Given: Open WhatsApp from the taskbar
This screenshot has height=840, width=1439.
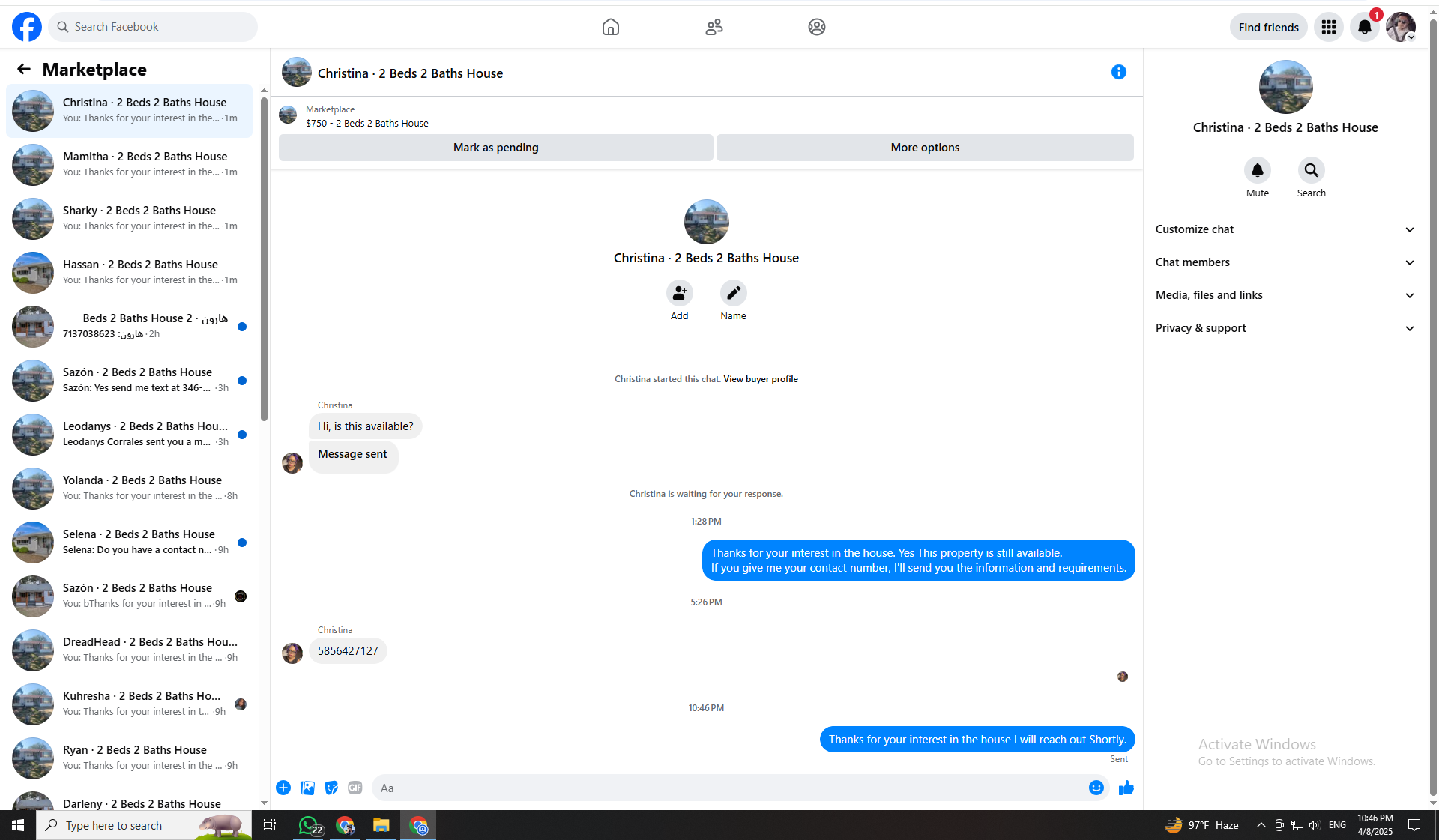Looking at the screenshot, I should [309, 825].
